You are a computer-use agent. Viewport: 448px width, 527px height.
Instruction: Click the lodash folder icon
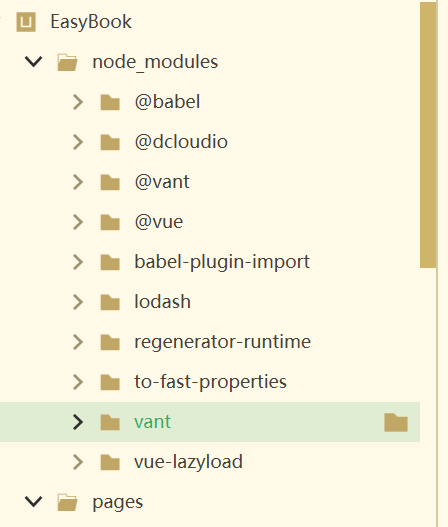(110, 302)
